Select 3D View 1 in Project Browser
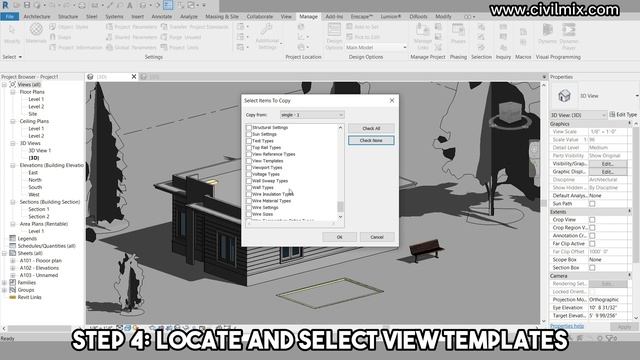Screen dimensions: 640x360 pos(40,151)
